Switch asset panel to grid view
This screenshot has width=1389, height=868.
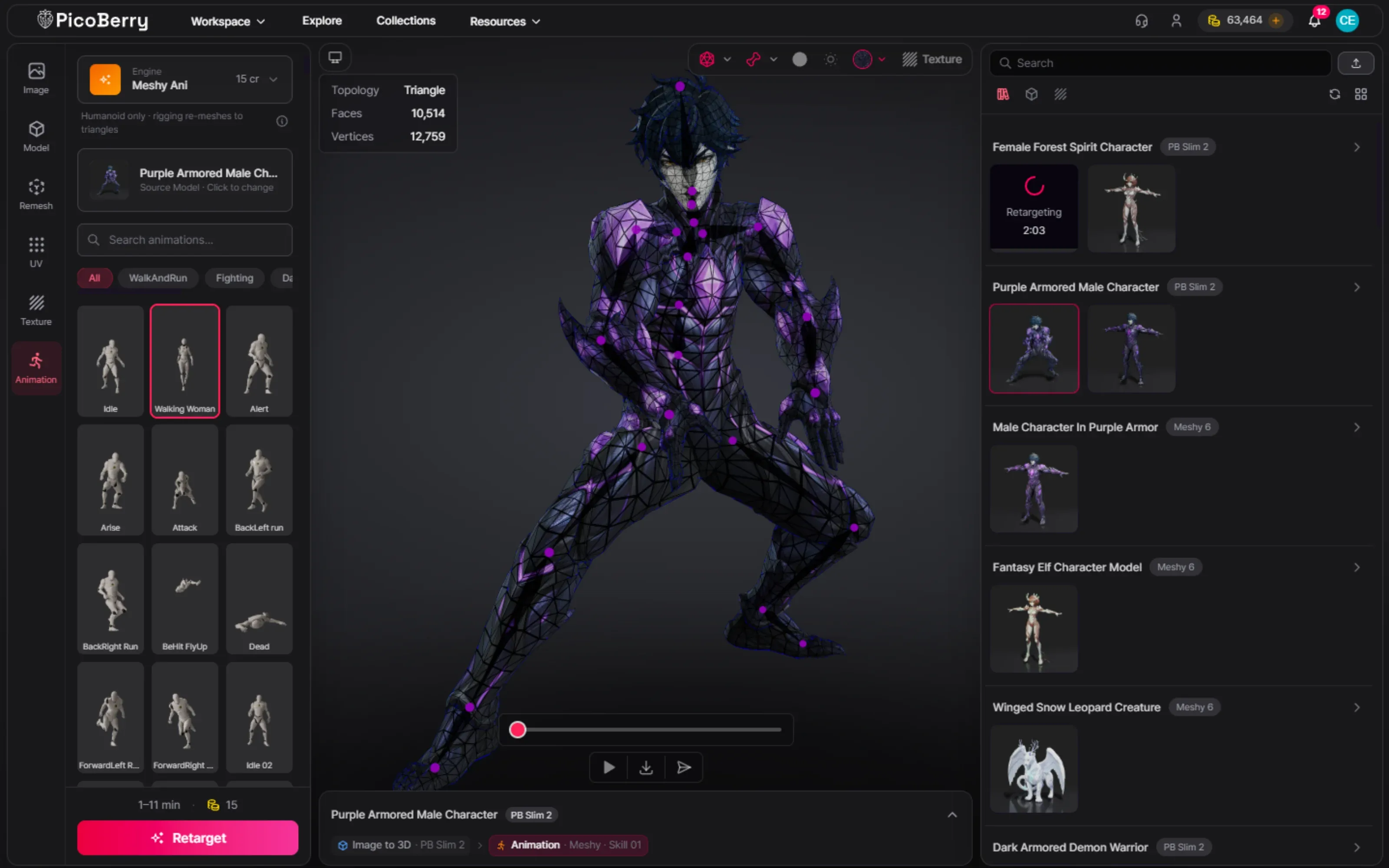pyautogui.click(x=1361, y=94)
